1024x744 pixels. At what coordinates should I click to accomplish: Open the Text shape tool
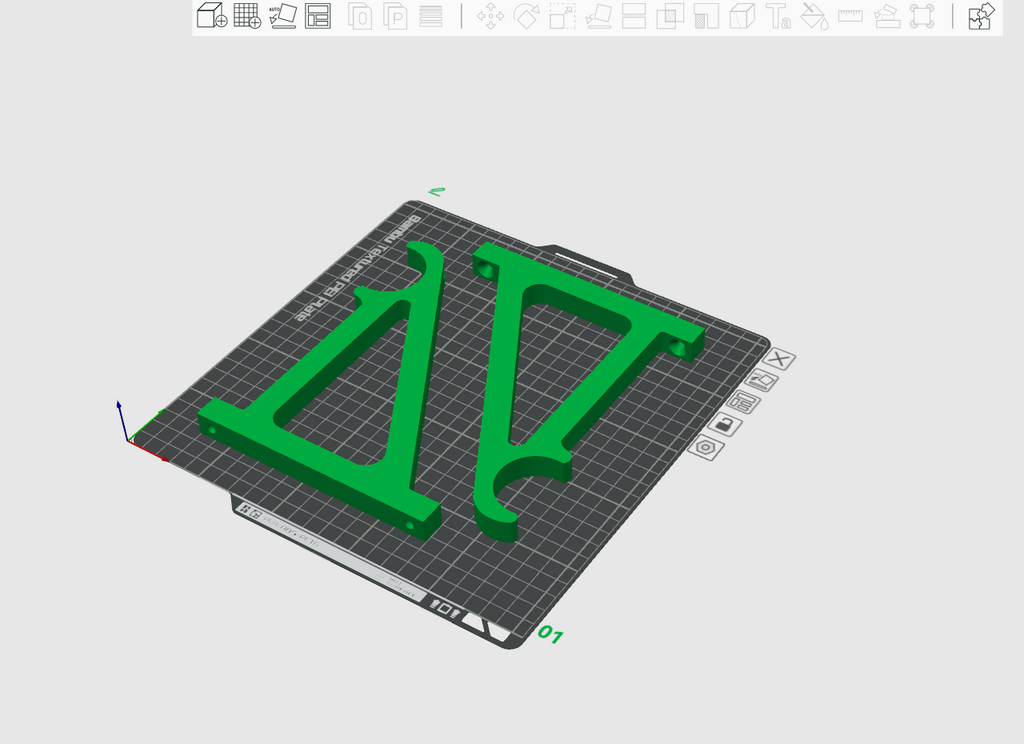(x=778, y=16)
